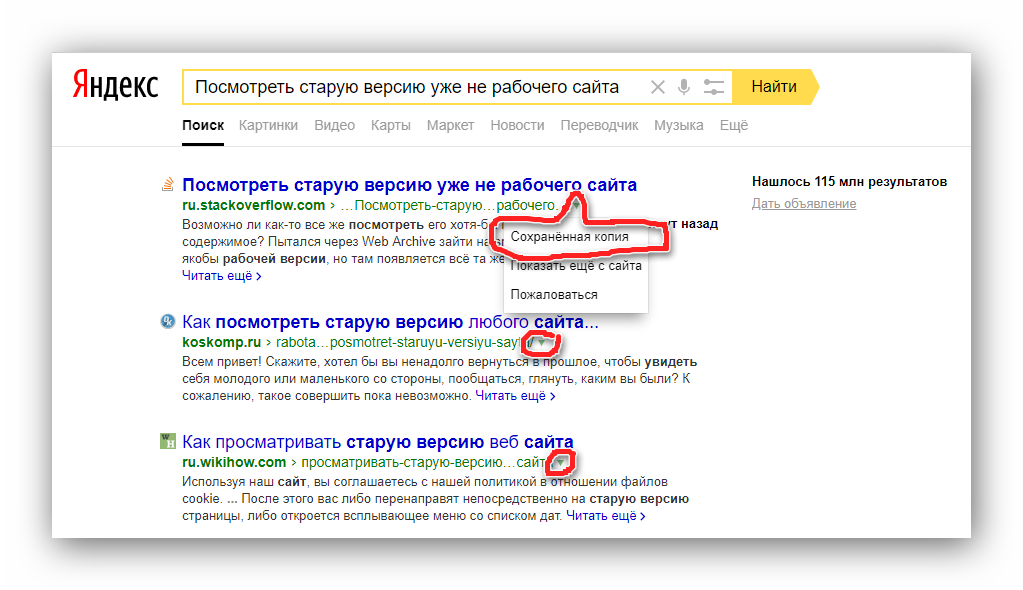Open the koskomp.ru result dropdown arrow
1023x590 pixels.
click(542, 342)
